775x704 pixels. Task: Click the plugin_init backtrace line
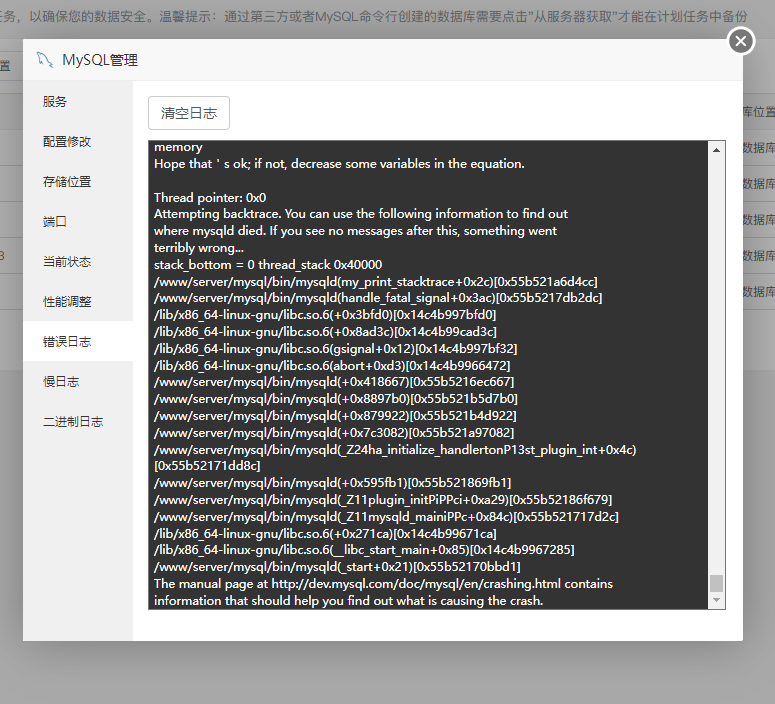pyautogui.click(x=383, y=500)
